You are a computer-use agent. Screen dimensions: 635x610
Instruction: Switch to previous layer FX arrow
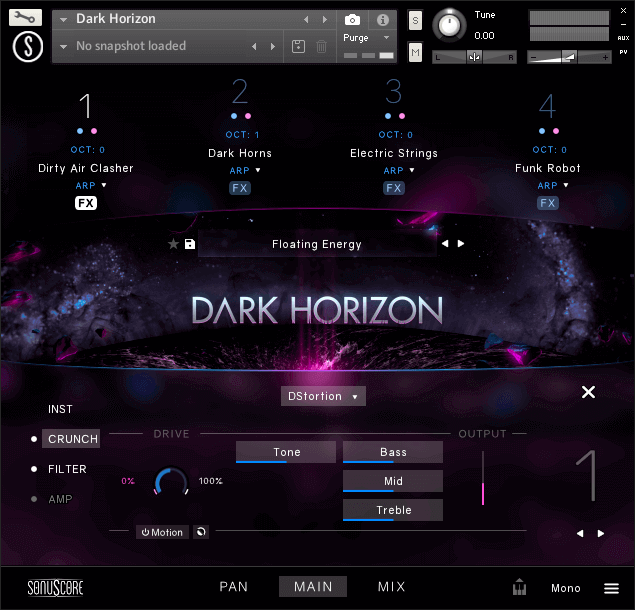click(x=580, y=533)
